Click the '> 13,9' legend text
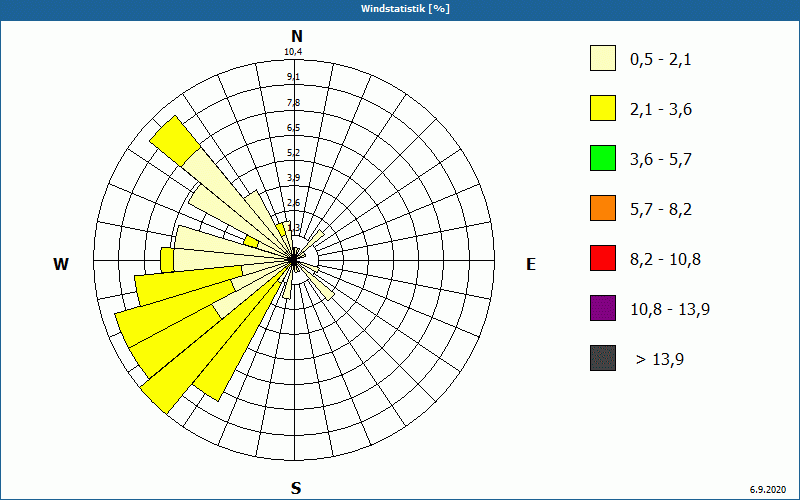The height and width of the screenshot is (500, 800). click(660, 360)
